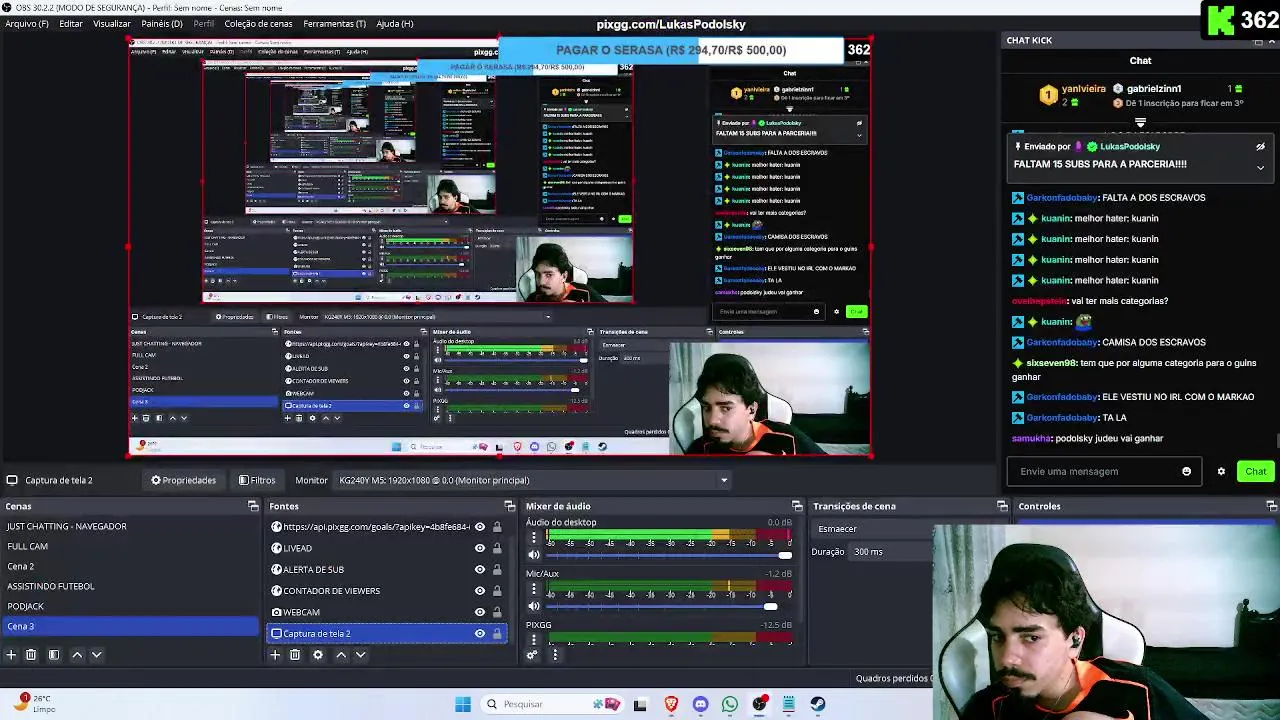Open Visualizar menu
Screen dimensions: 1280x720
pos(112,23)
